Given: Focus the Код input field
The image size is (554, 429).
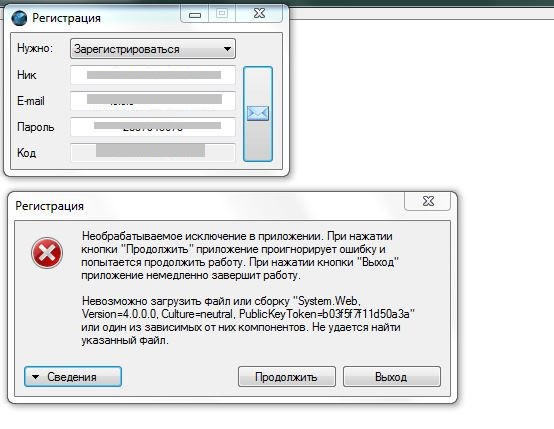Looking at the screenshot, I should point(153,153).
